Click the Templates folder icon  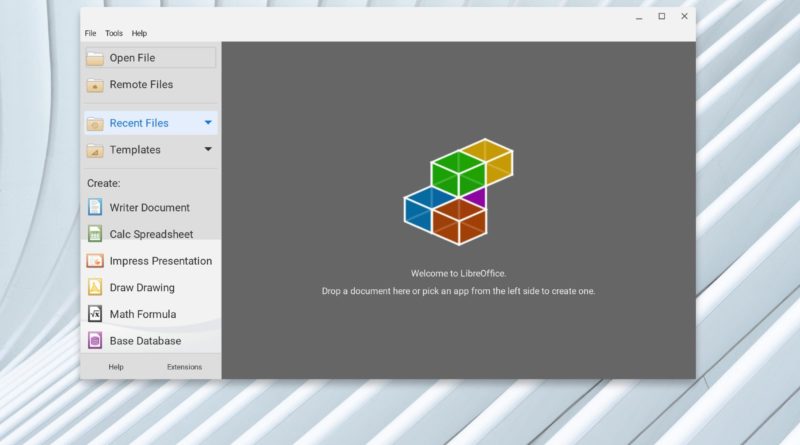[95, 150]
